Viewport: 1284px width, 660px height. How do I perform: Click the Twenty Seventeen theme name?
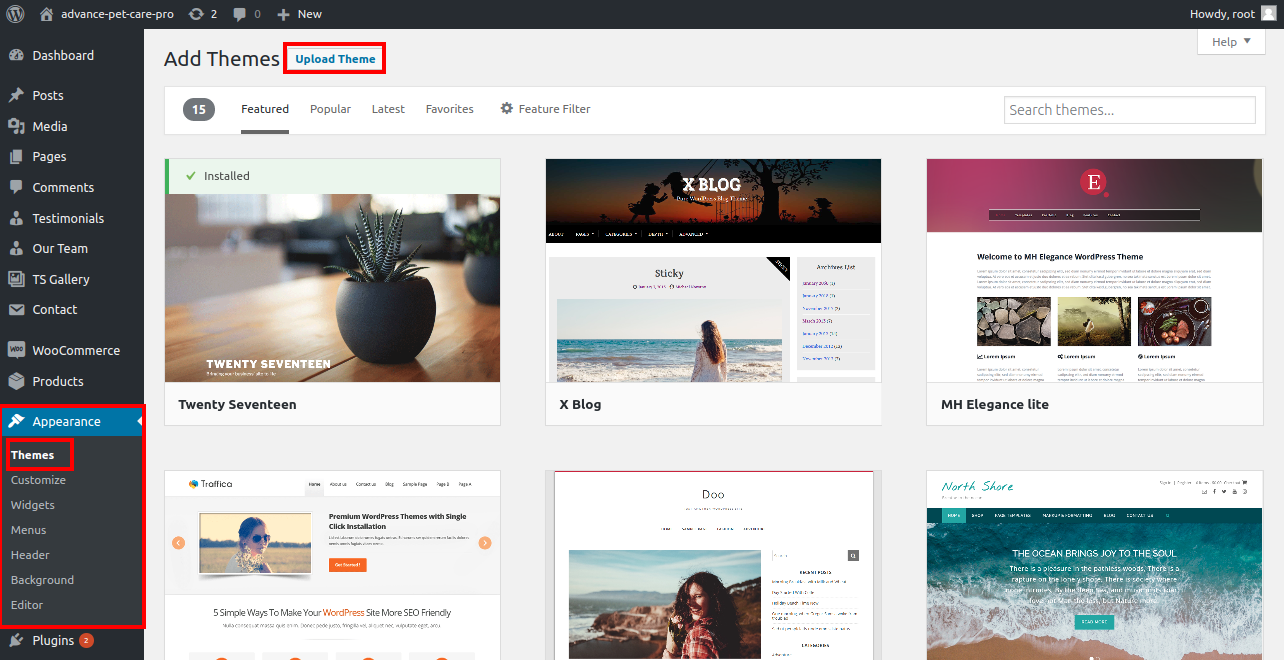click(x=237, y=405)
